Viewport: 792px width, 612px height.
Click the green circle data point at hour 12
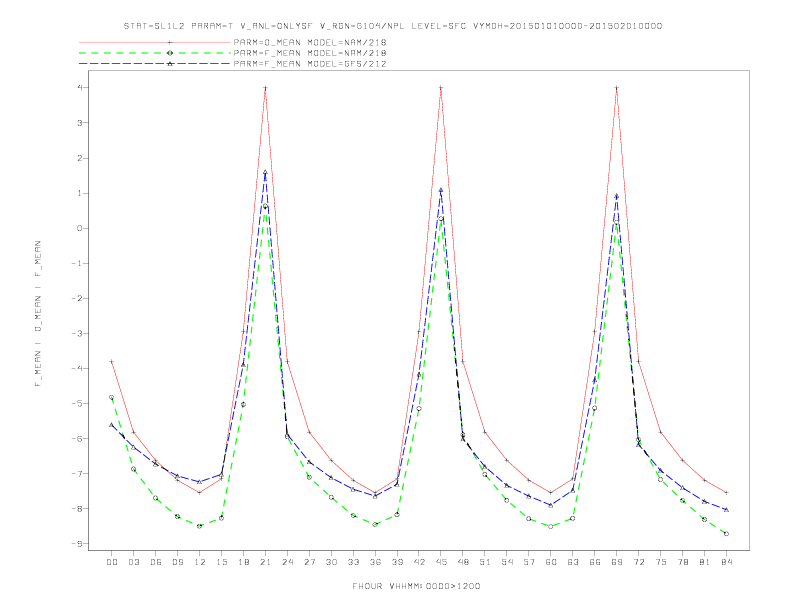[x=200, y=526]
